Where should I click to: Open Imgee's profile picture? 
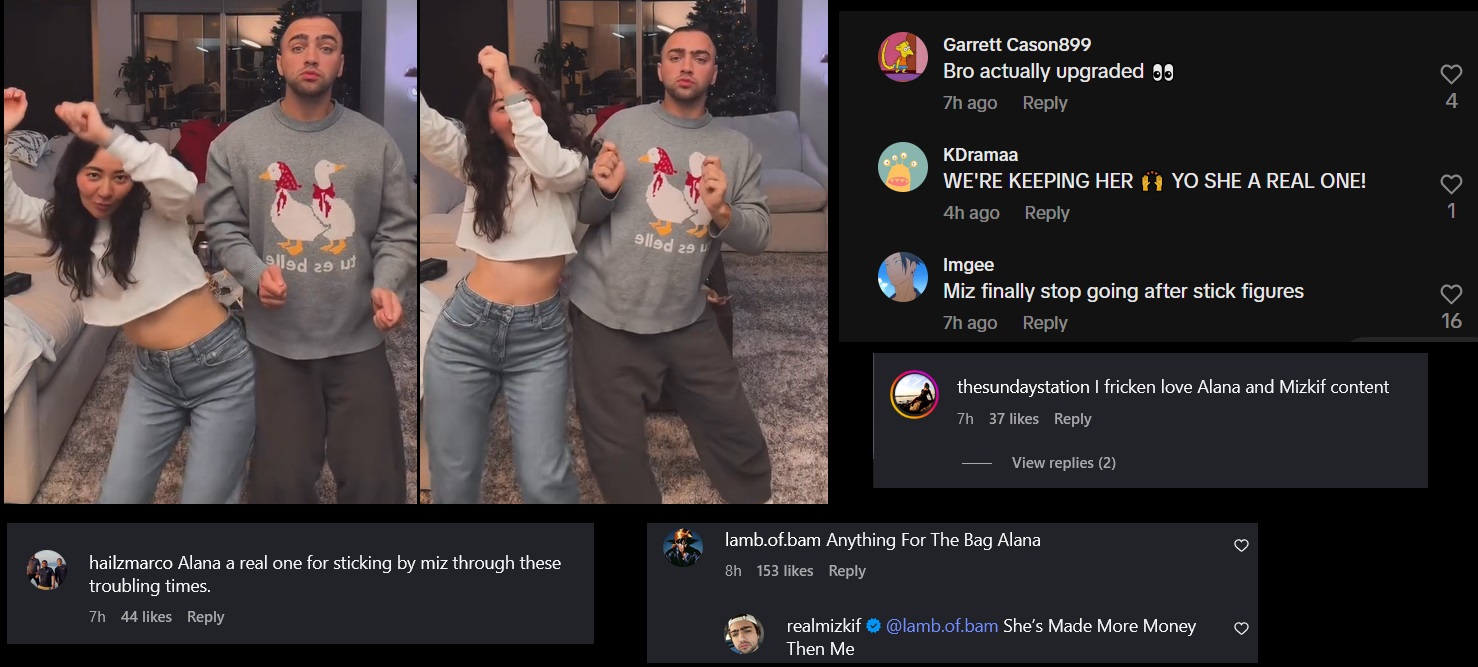click(x=903, y=277)
